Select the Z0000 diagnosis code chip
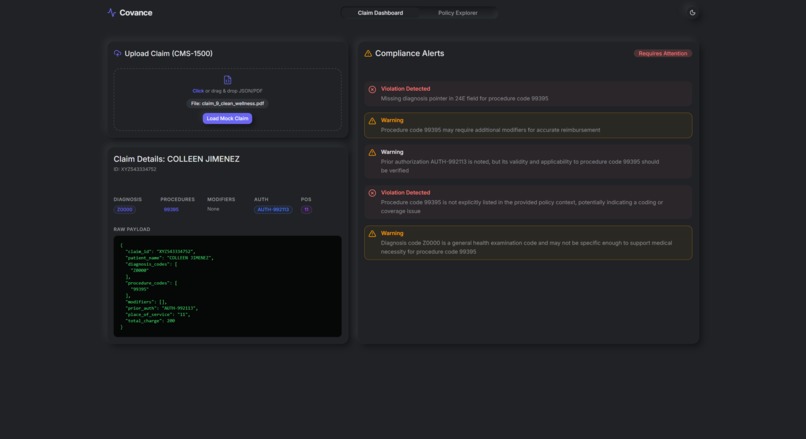The height and width of the screenshot is (439, 806). (x=124, y=210)
